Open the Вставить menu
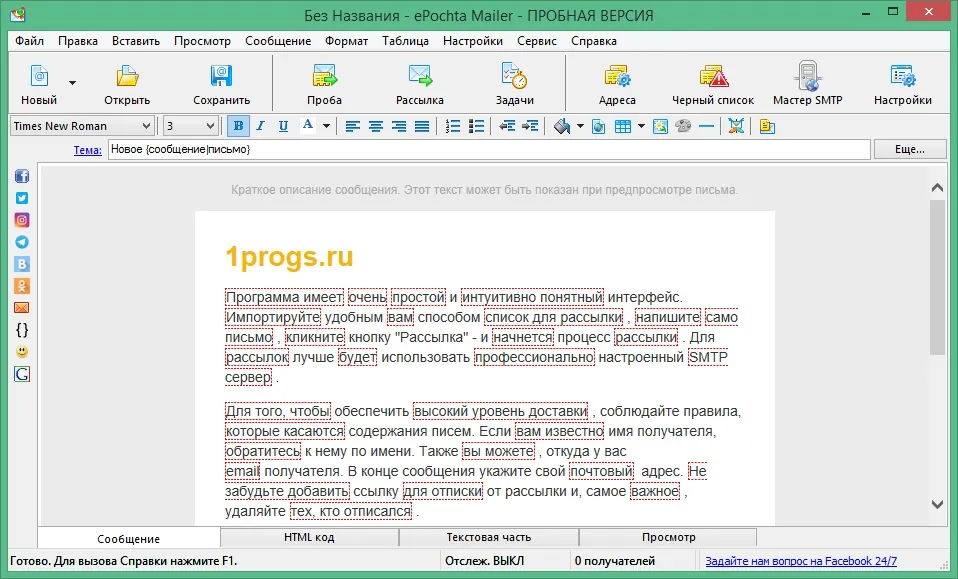958x579 pixels. click(x=136, y=41)
